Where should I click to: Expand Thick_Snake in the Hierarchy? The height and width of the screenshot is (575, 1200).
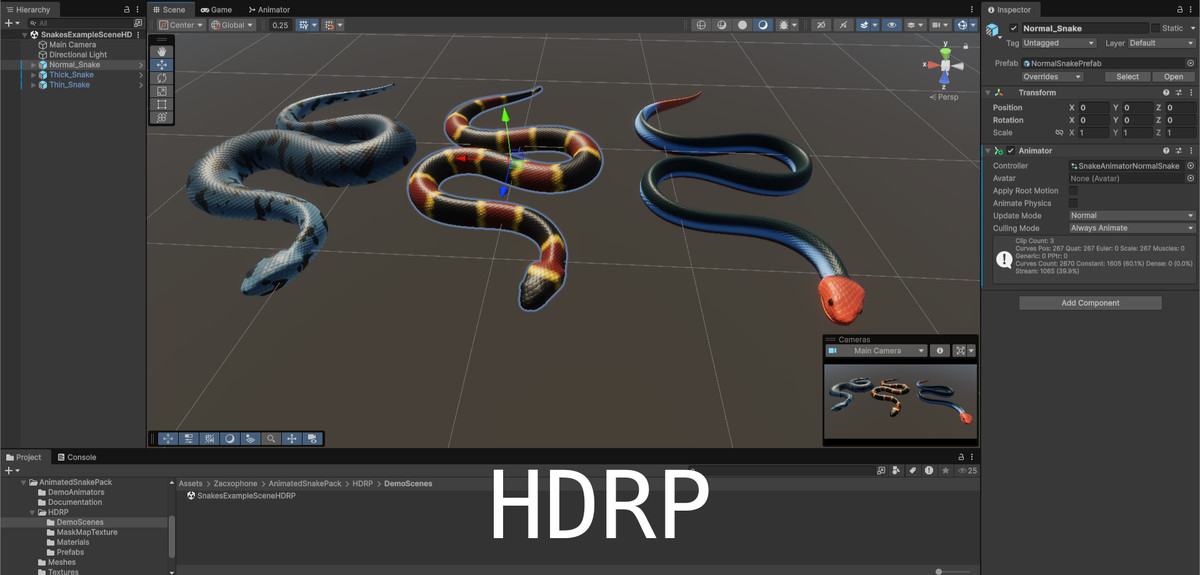[34, 75]
